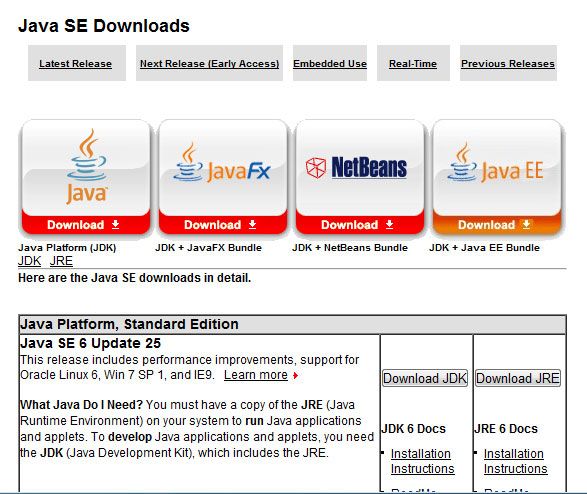587x494 pixels.
Task: Go to the Real-Time tab
Action: (413, 64)
